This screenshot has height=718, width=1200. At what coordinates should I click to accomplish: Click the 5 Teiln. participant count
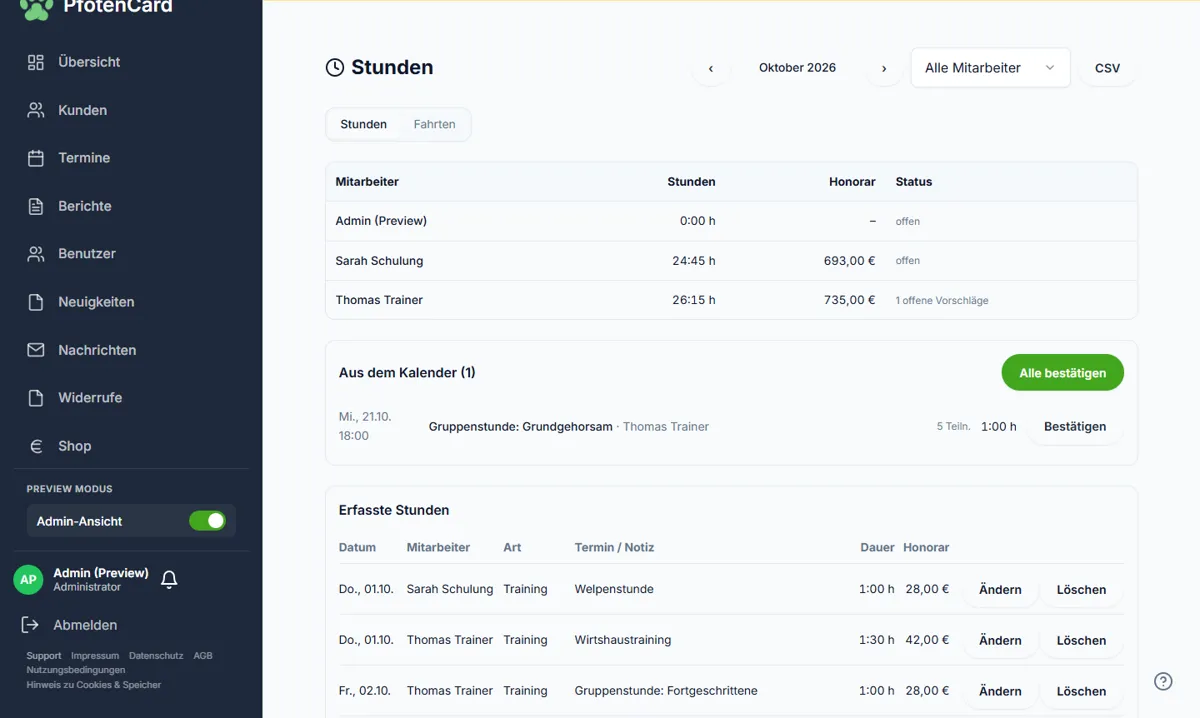[954, 426]
